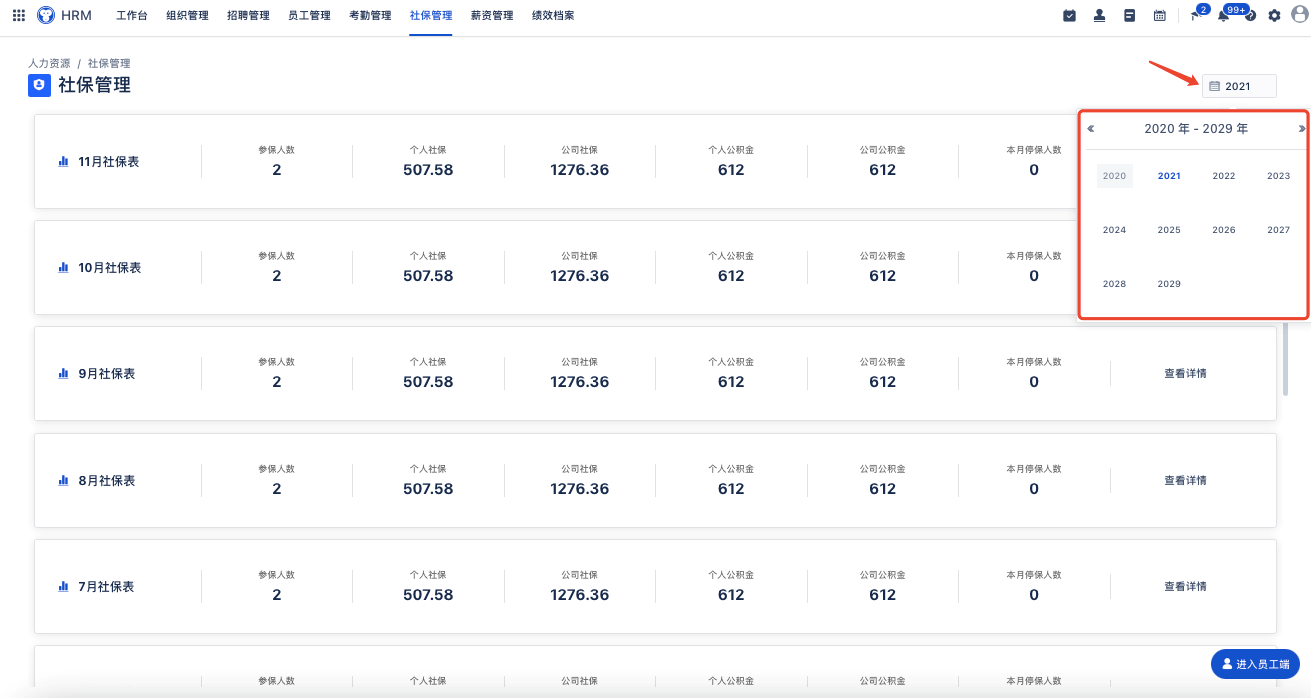
Task: Click the calendar icon in year field
Action: coord(1214,86)
